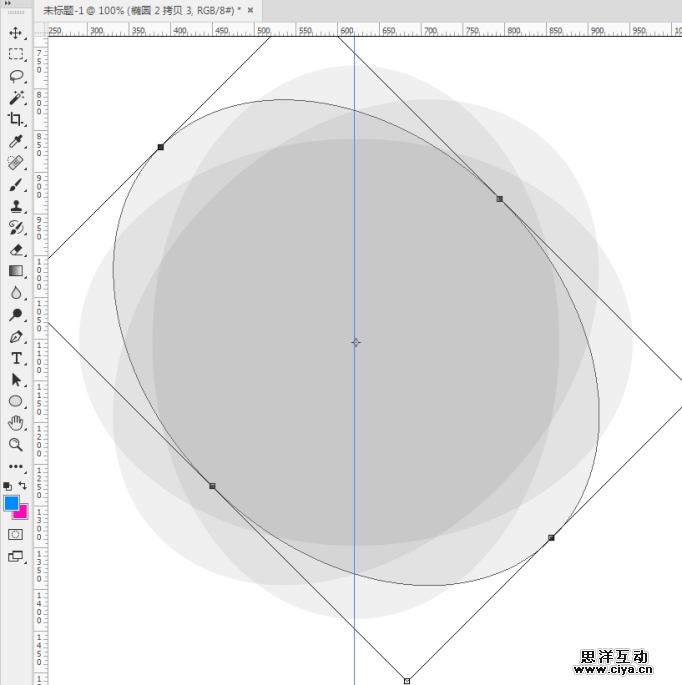Screen dimensions: 682x685
Task: Select the Pen tool
Action: pos(16,337)
